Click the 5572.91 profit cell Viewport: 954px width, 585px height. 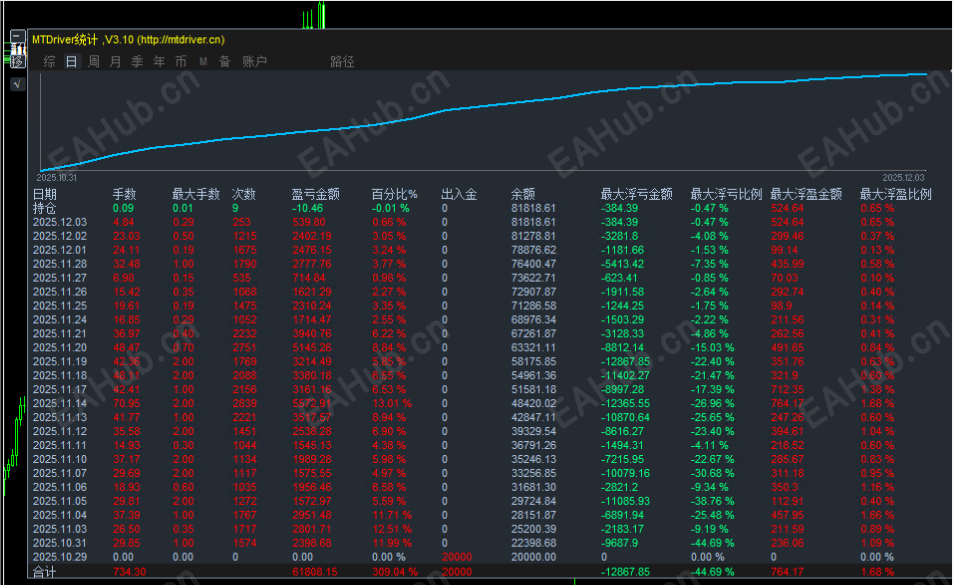pos(312,403)
